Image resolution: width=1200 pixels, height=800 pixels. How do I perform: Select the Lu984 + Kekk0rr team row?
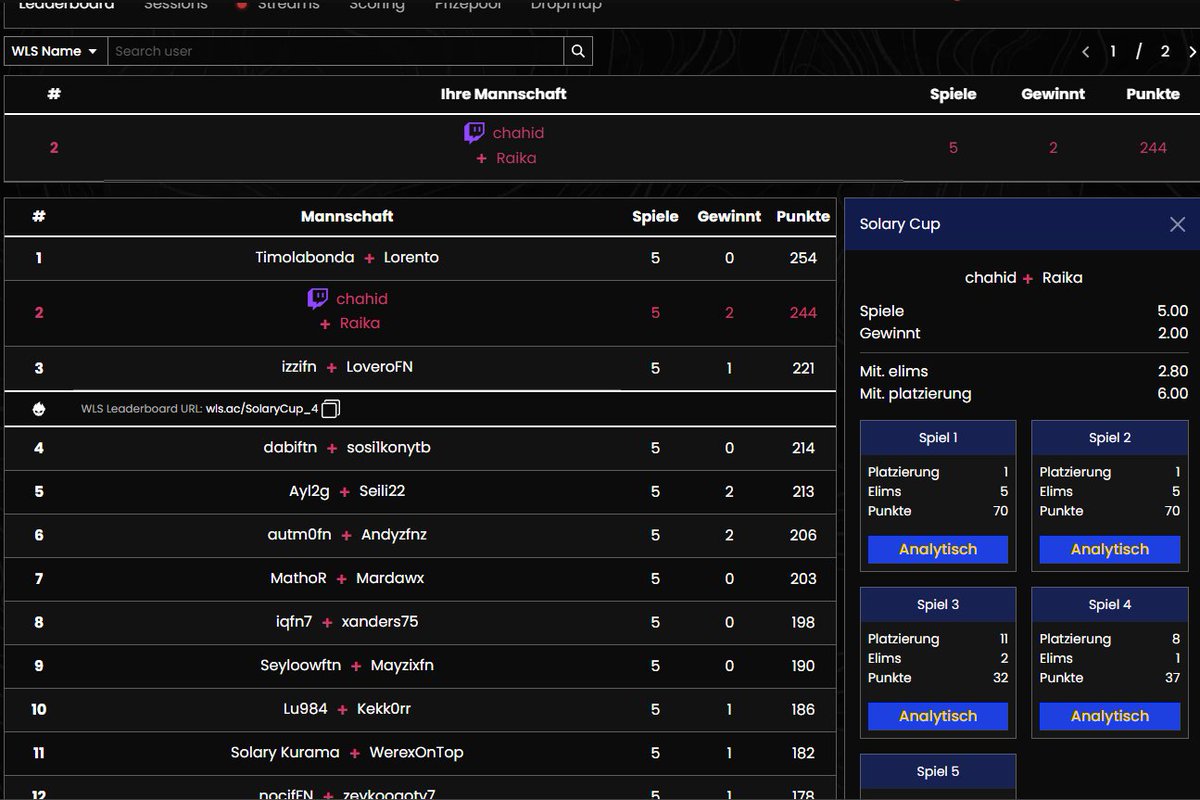tap(420, 709)
